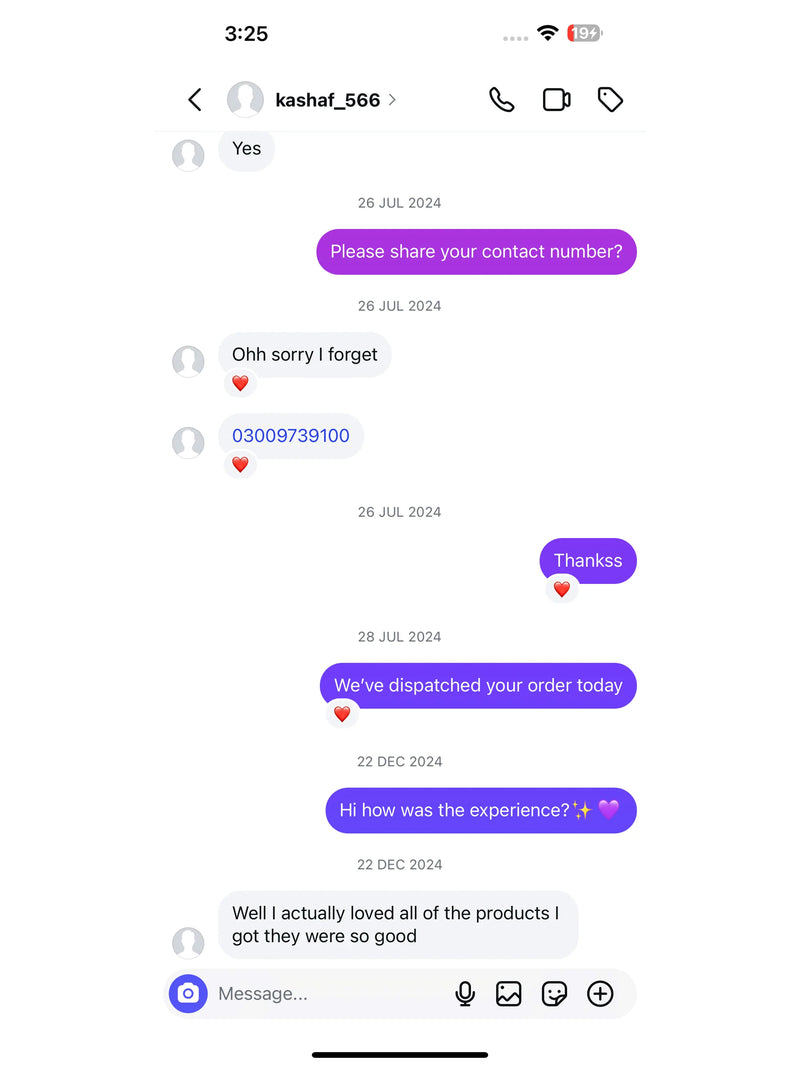800x1067 pixels.
Task: Tap heart reaction under 'Ohh sorry I forget'
Action: coord(240,383)
